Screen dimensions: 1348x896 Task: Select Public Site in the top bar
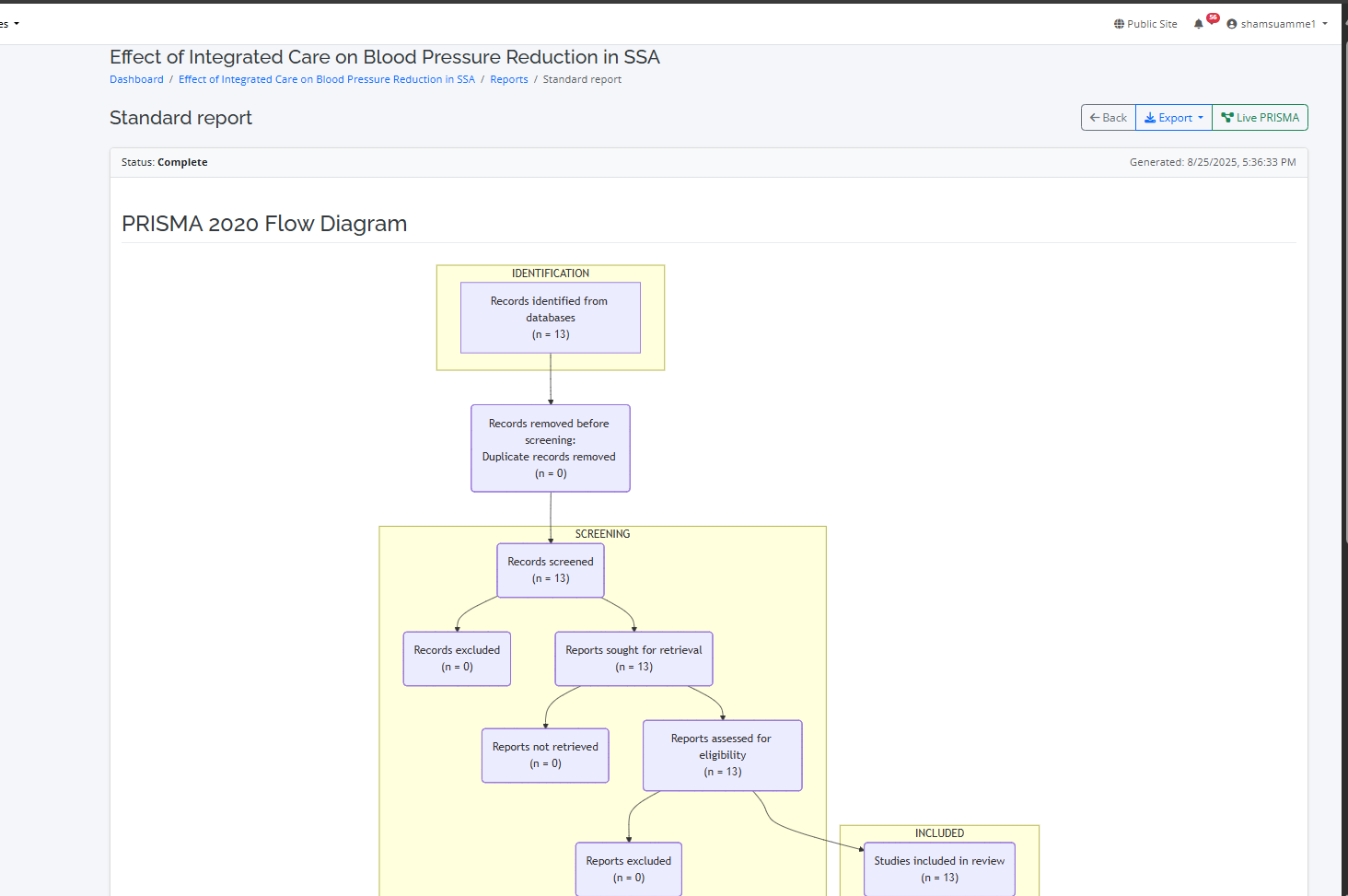[1145, 24]
